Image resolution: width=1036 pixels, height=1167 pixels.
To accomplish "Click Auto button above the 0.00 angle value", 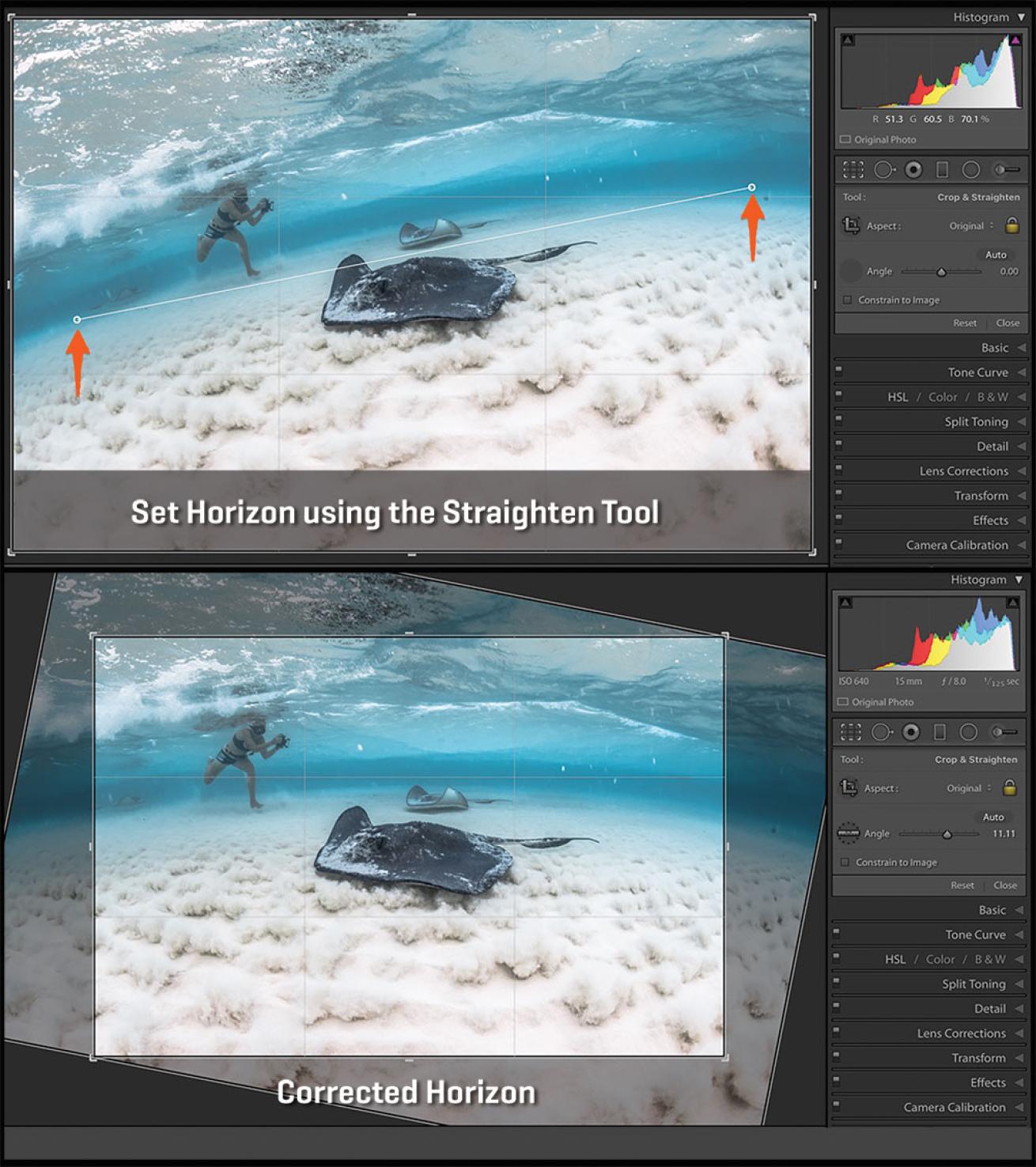I will [996, 255].
